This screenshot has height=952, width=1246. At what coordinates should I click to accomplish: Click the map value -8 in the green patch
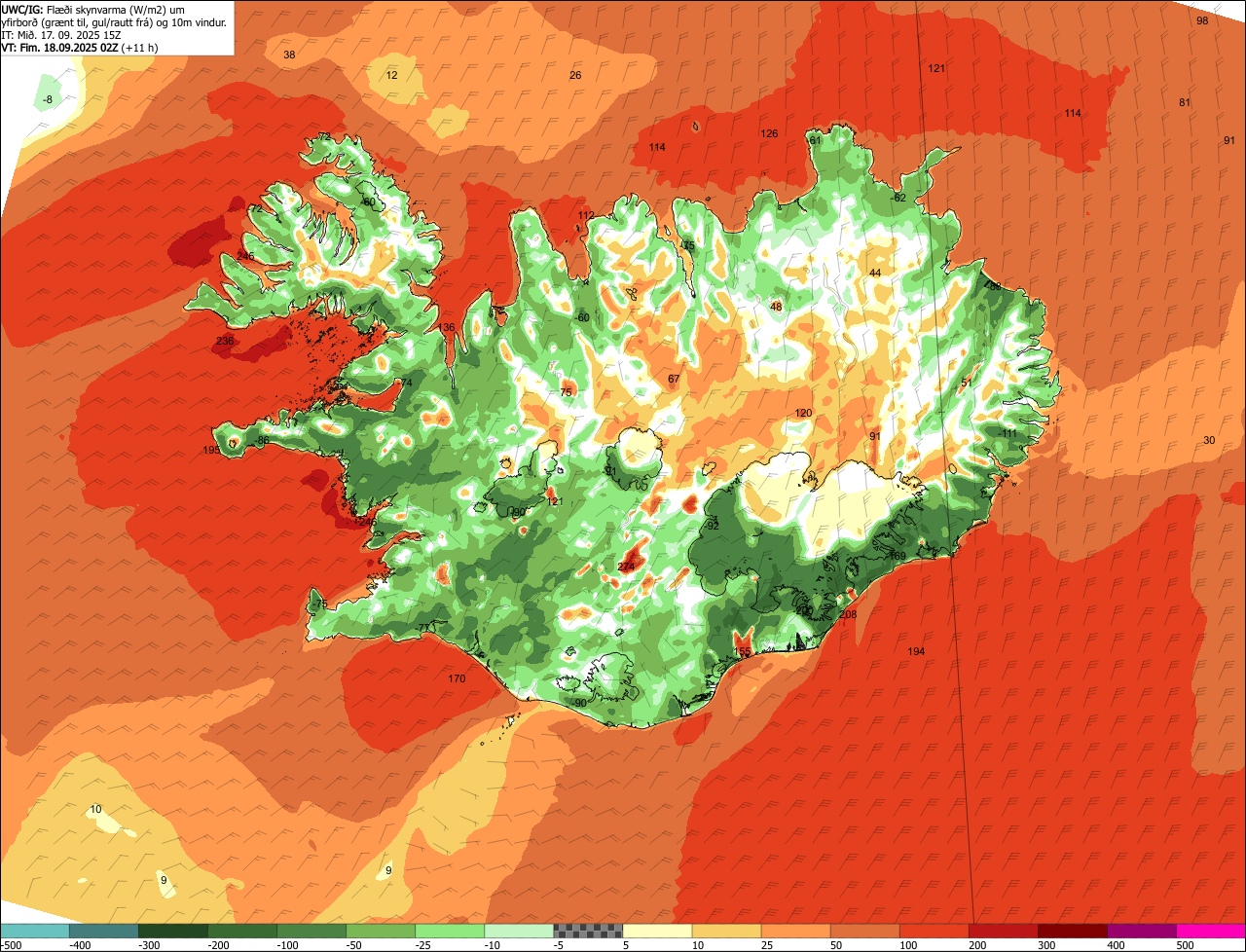[x=48, y=99]
